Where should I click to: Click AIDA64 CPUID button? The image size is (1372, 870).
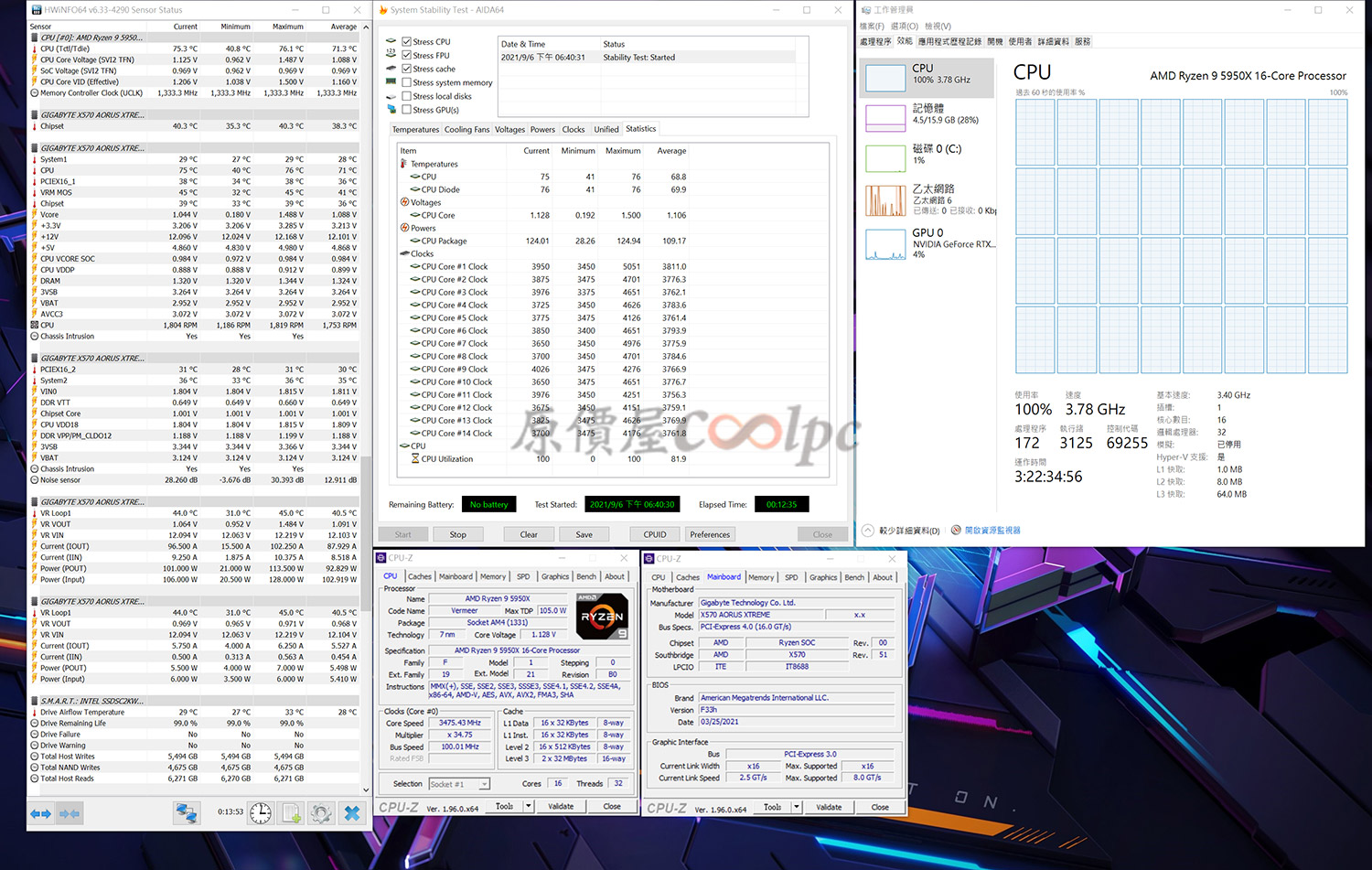pos(655,534)
